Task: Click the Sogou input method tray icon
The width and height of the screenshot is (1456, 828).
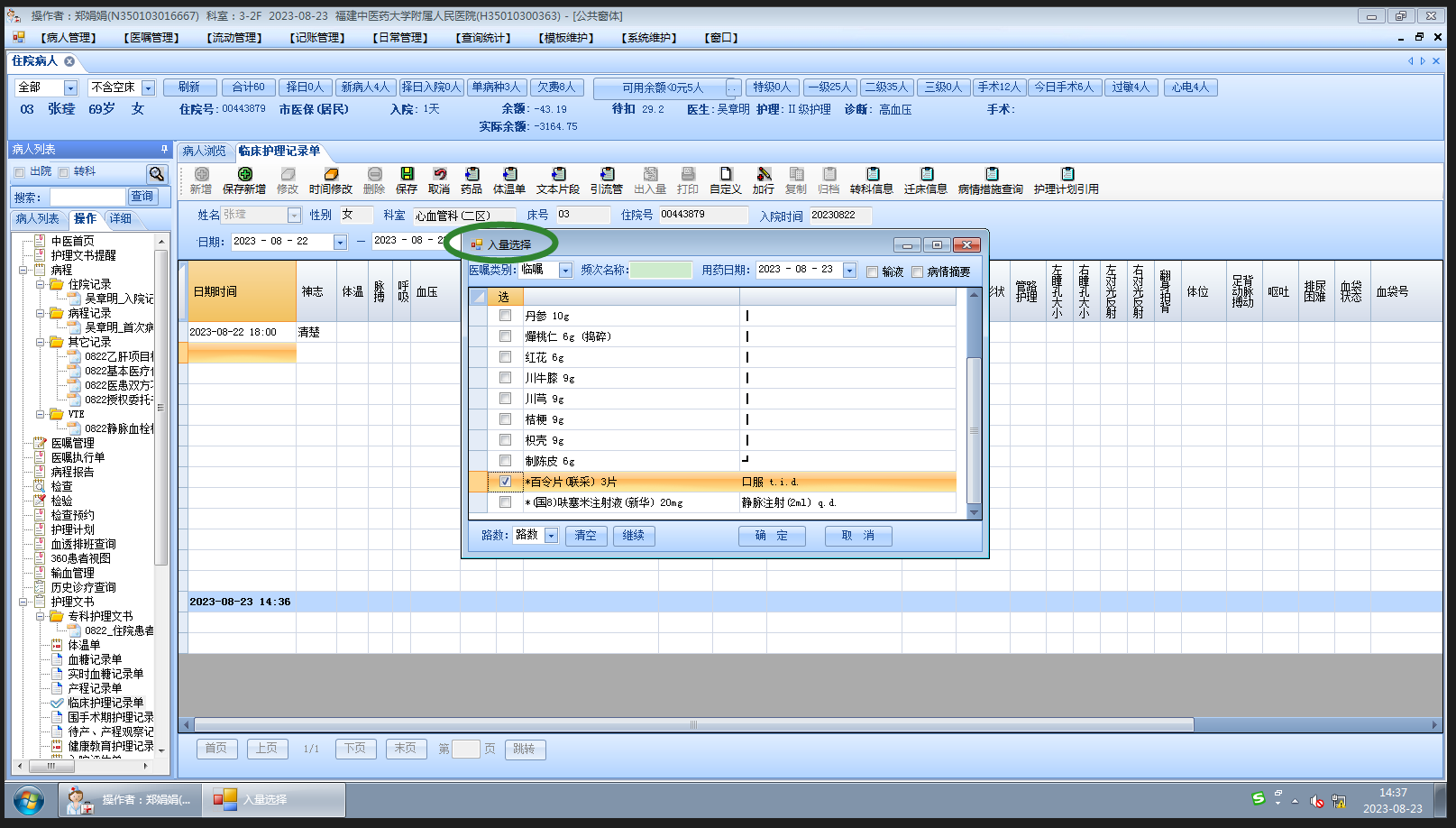Action: pyautogui.click(x=1259, y=798)
